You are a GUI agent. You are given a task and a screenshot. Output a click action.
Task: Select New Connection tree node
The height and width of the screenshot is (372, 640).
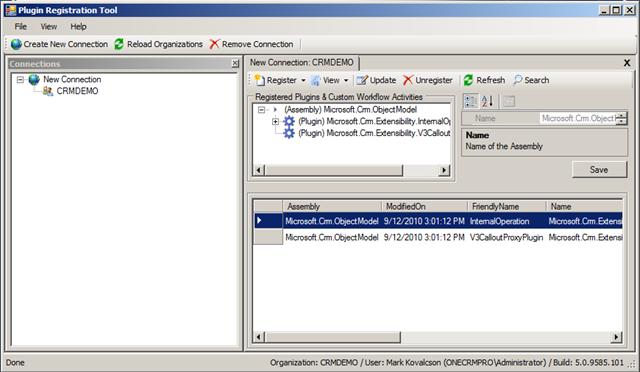click(x=72, y=79)
